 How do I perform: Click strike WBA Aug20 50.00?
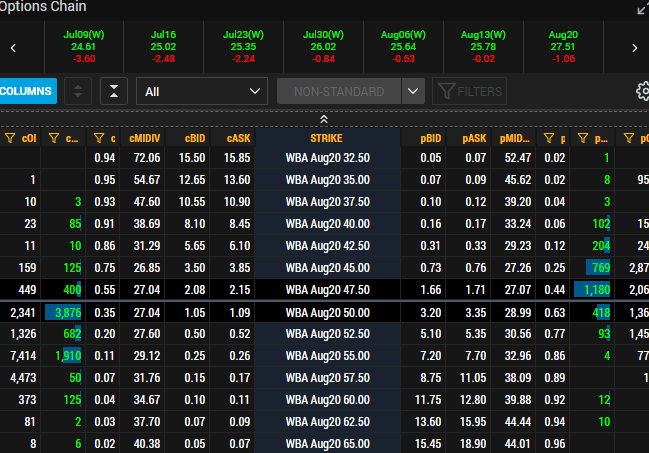click(327, 312)
